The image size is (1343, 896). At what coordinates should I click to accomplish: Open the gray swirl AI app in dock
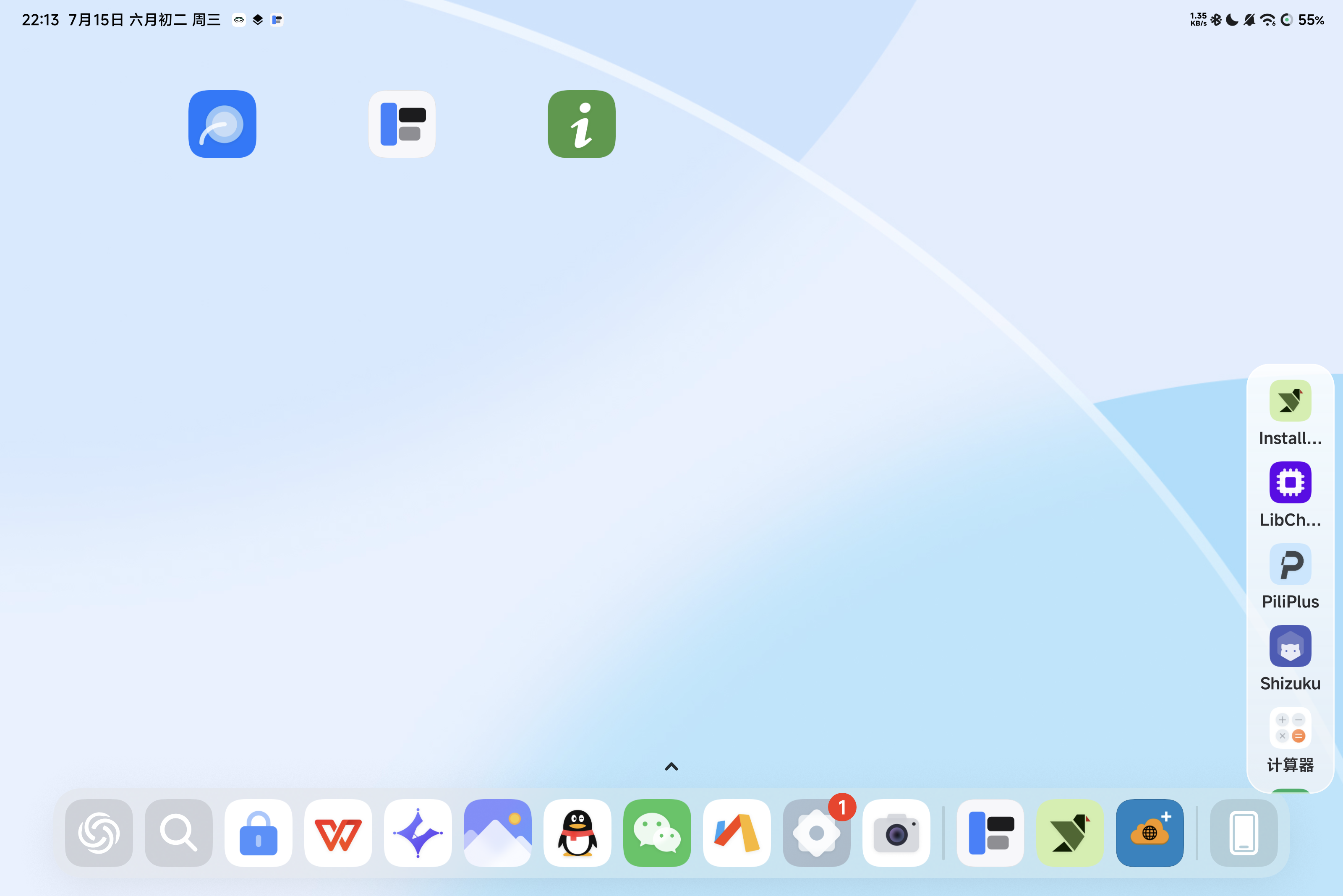(99, 833)
